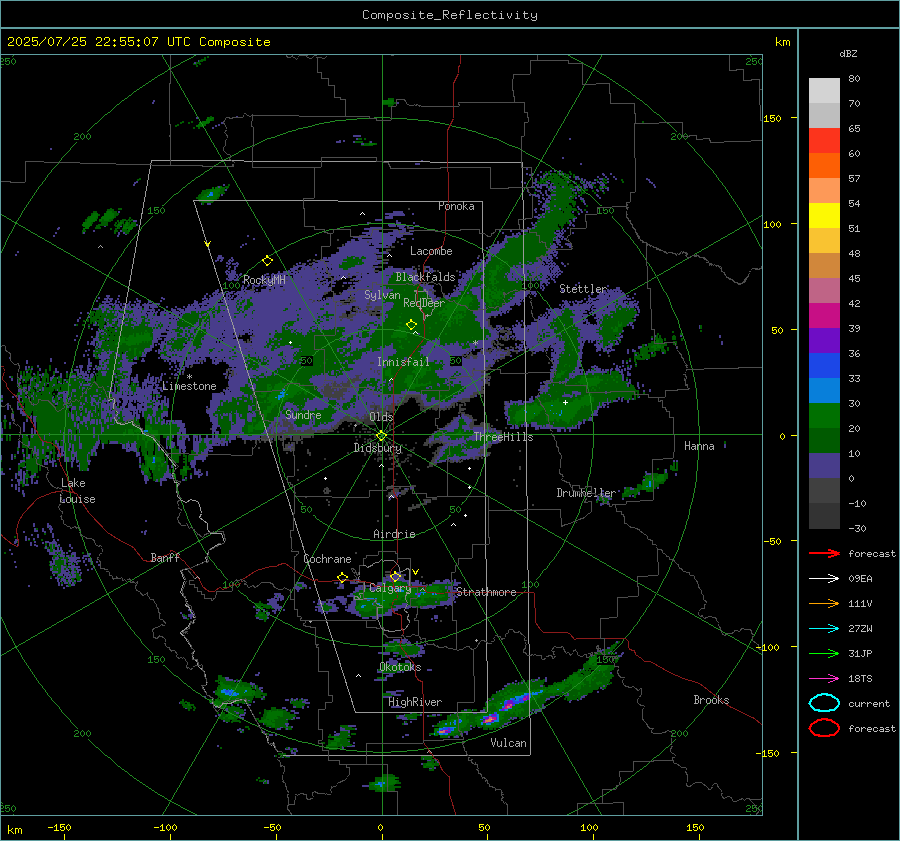This screenshot has width=900, height=841.
Task: Click the Sylvan label on map
Action: 382,295
